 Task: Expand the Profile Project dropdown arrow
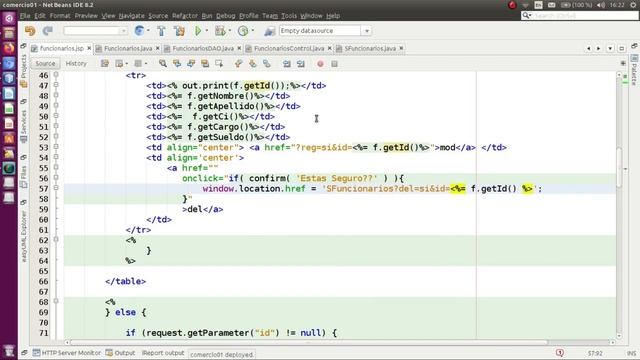coord(253,31)
